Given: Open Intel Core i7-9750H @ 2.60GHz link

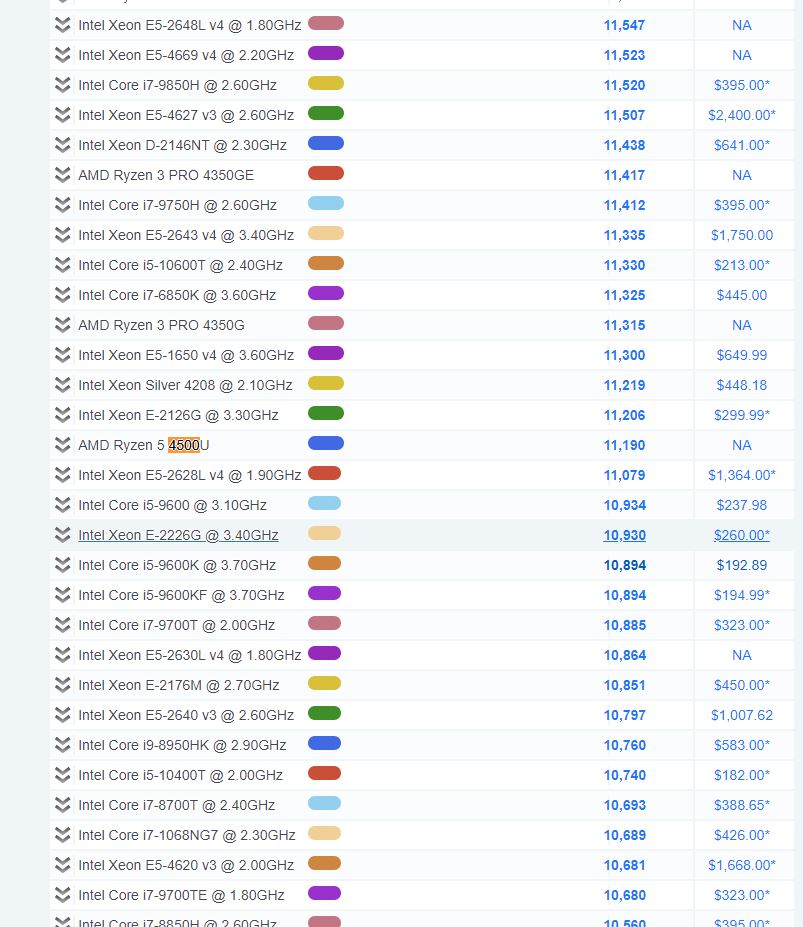Looking at the screenshot, I should coord(177,205).
